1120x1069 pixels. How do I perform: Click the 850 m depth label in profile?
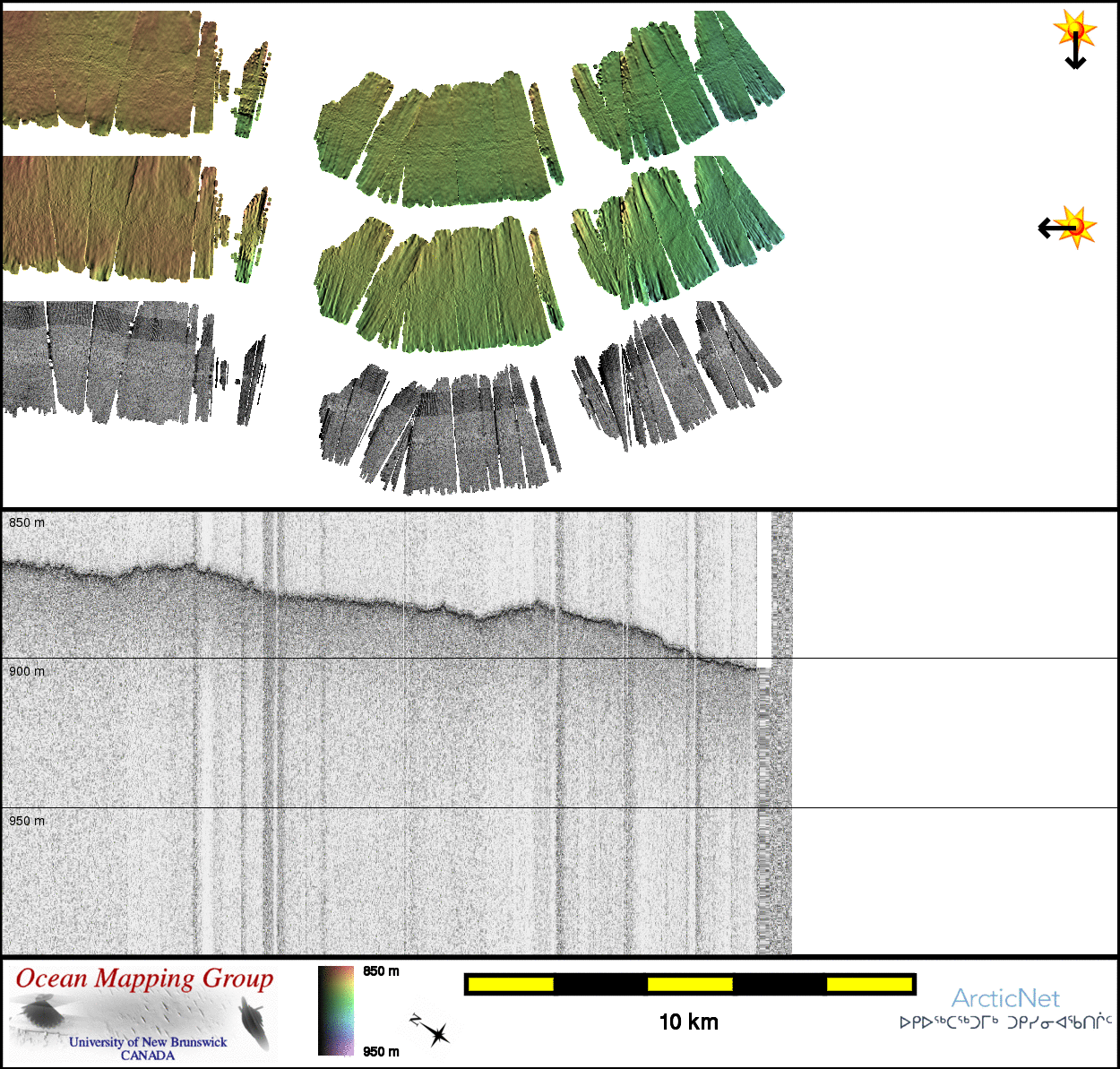point(27,522)
